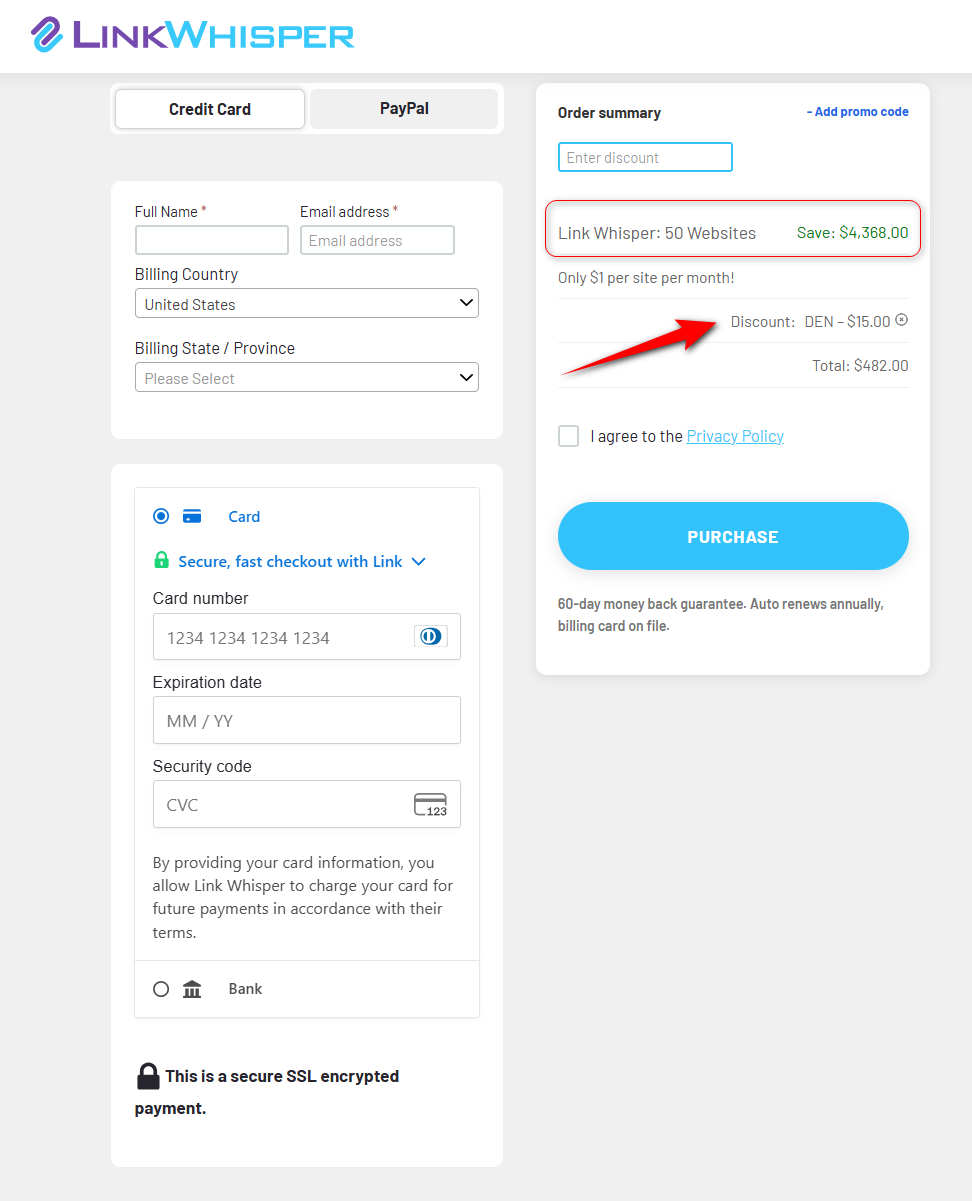Click the CVC card illustration icon
972x1201 pixels.
431,804
